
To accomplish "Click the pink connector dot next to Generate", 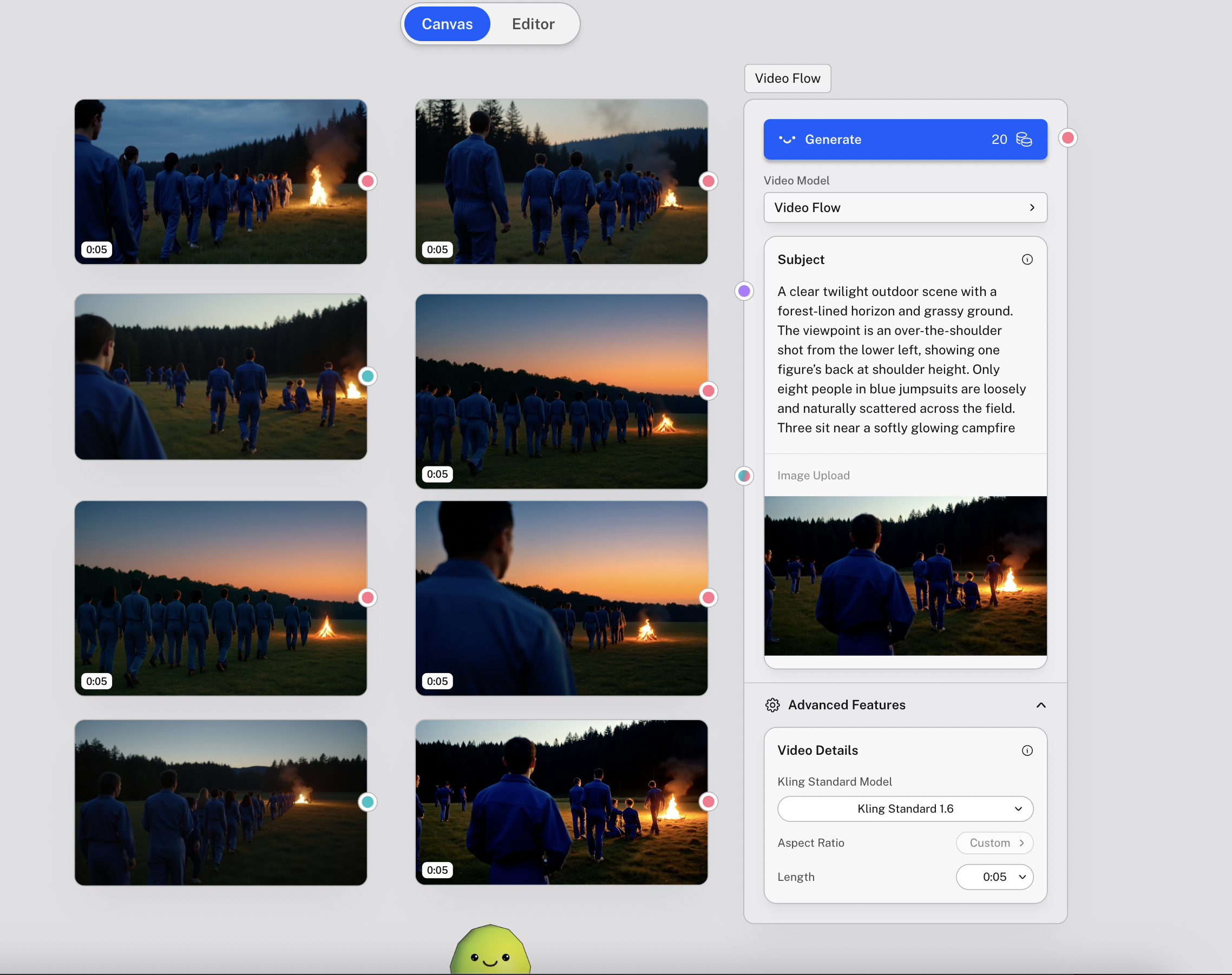I will tap(1067, 138).
